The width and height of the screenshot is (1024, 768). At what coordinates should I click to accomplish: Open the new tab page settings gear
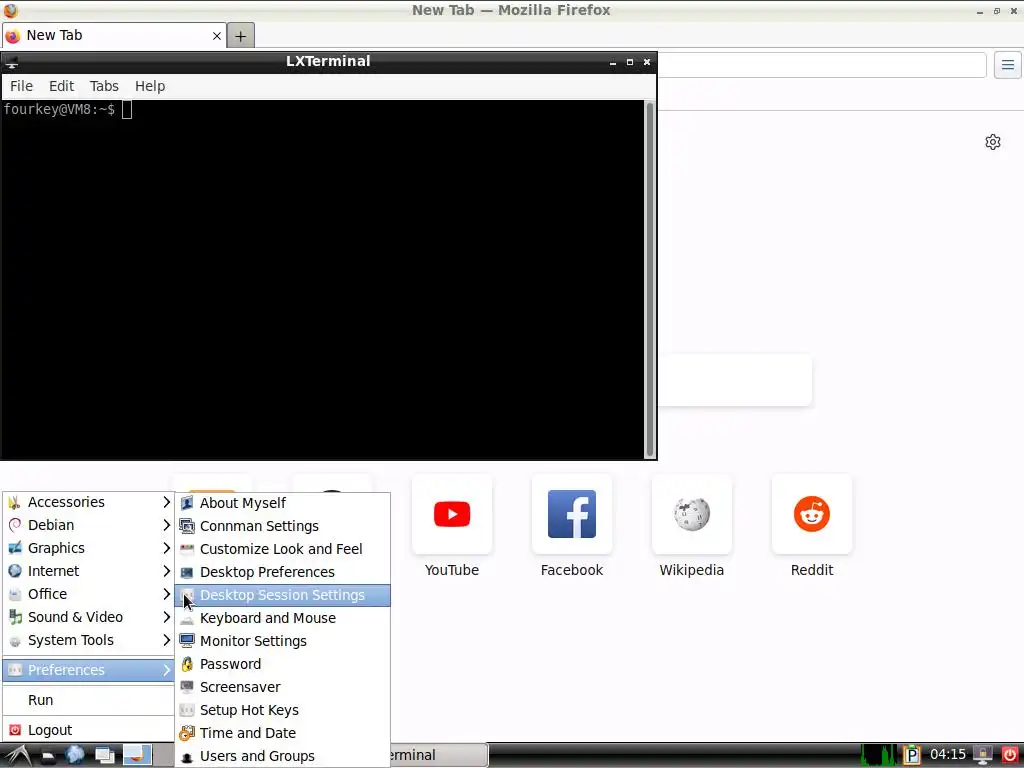[x=993, y=142]
